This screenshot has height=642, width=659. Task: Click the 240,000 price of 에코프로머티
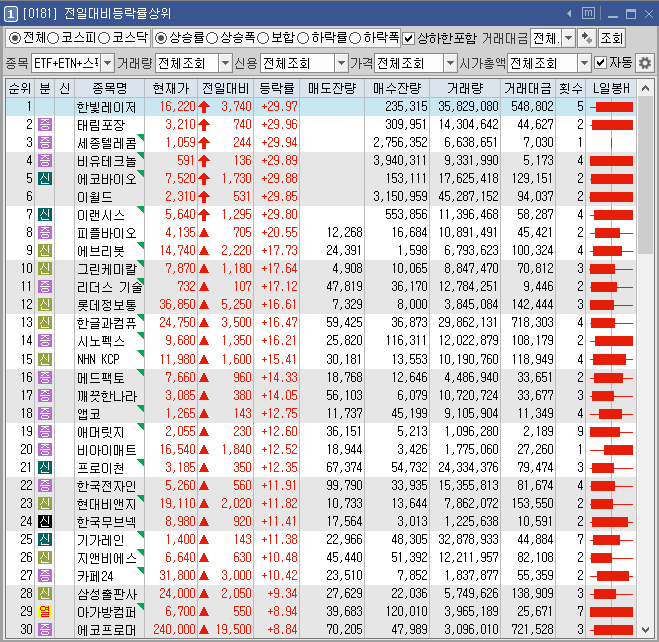tap(174, 629)
